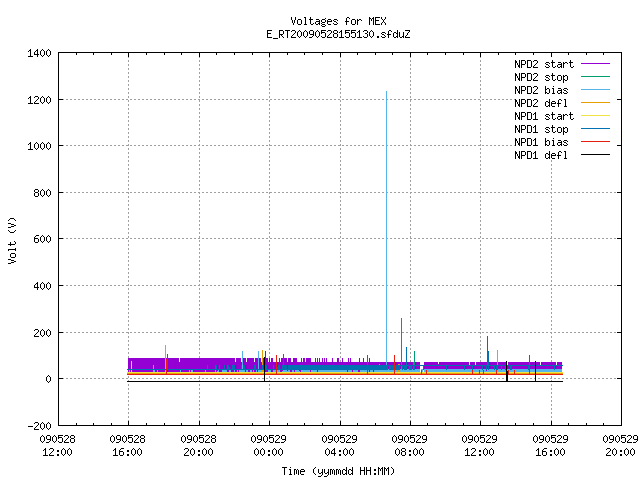This screenshot has height=480, width=640.
Task: Click the 1400 y-axis tick label
Action: (39, 53)
